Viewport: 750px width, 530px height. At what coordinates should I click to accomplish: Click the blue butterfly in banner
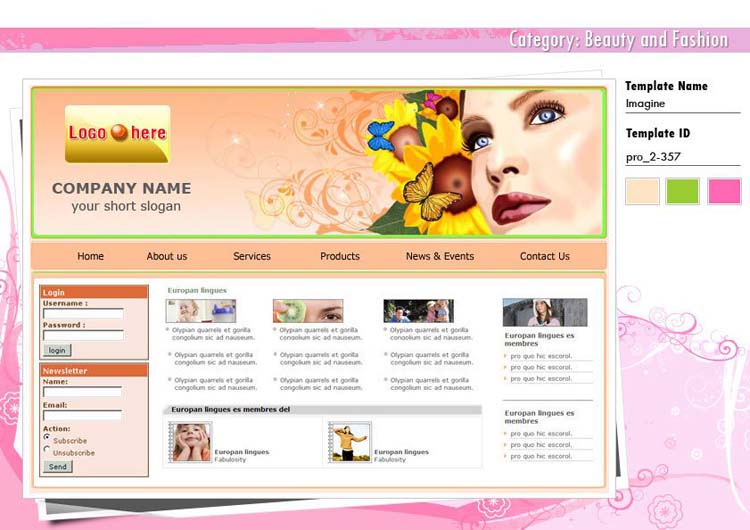click(x=381, y=136)
